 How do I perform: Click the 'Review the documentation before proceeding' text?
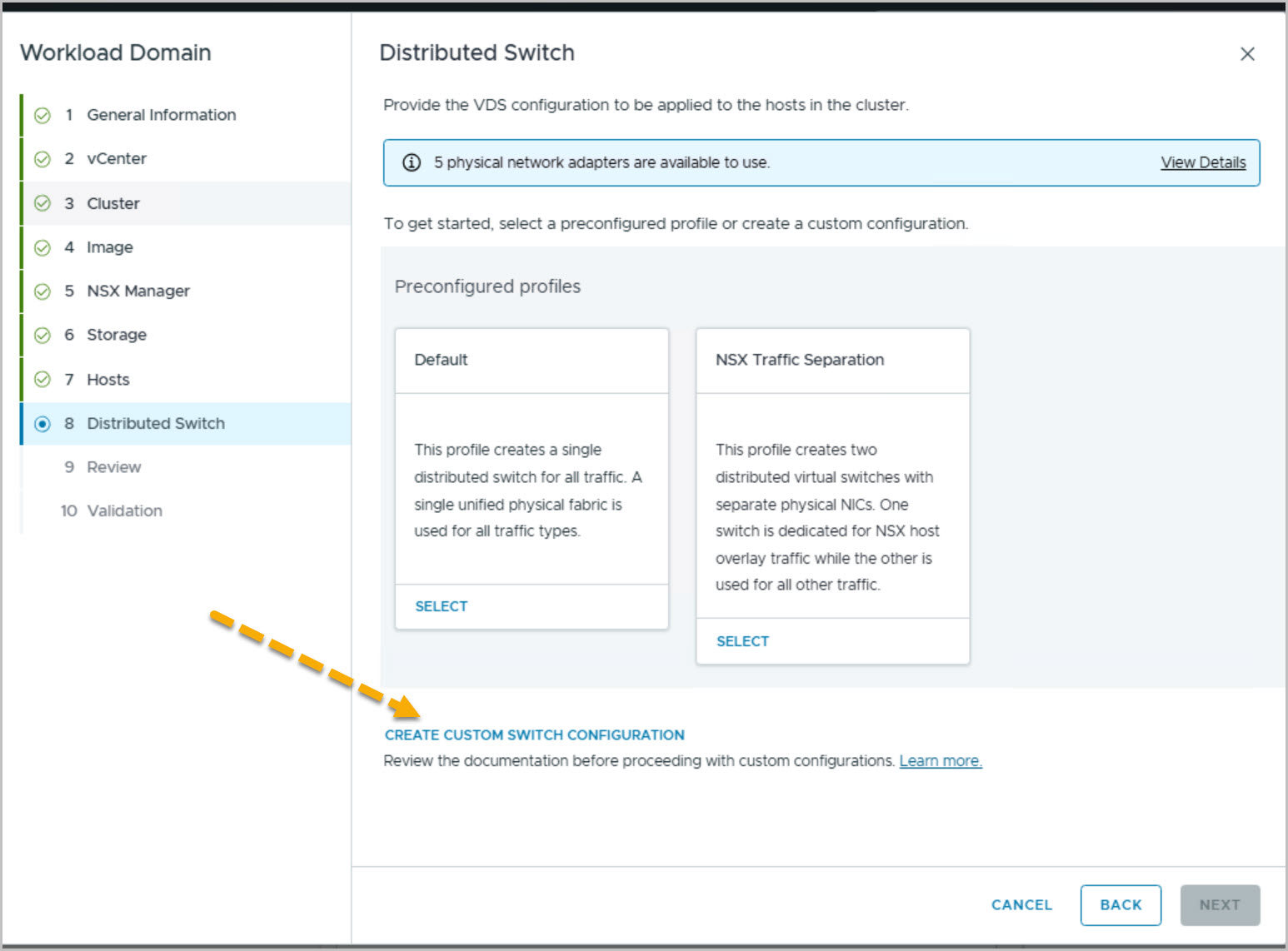pos(639,761)
